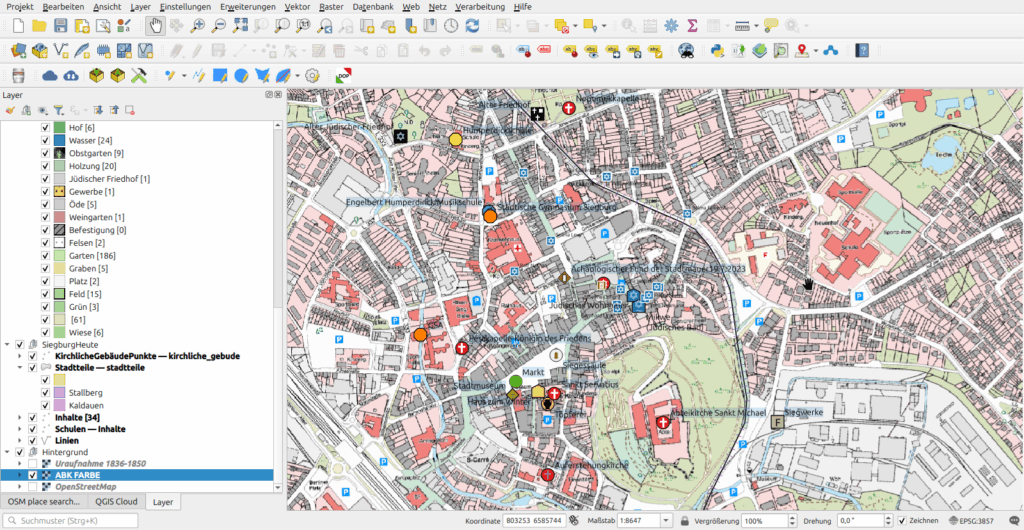Click the Zoom In magnifier icon
The width and height of the screenshot is (1024, 530).
[x=200, y=26]
